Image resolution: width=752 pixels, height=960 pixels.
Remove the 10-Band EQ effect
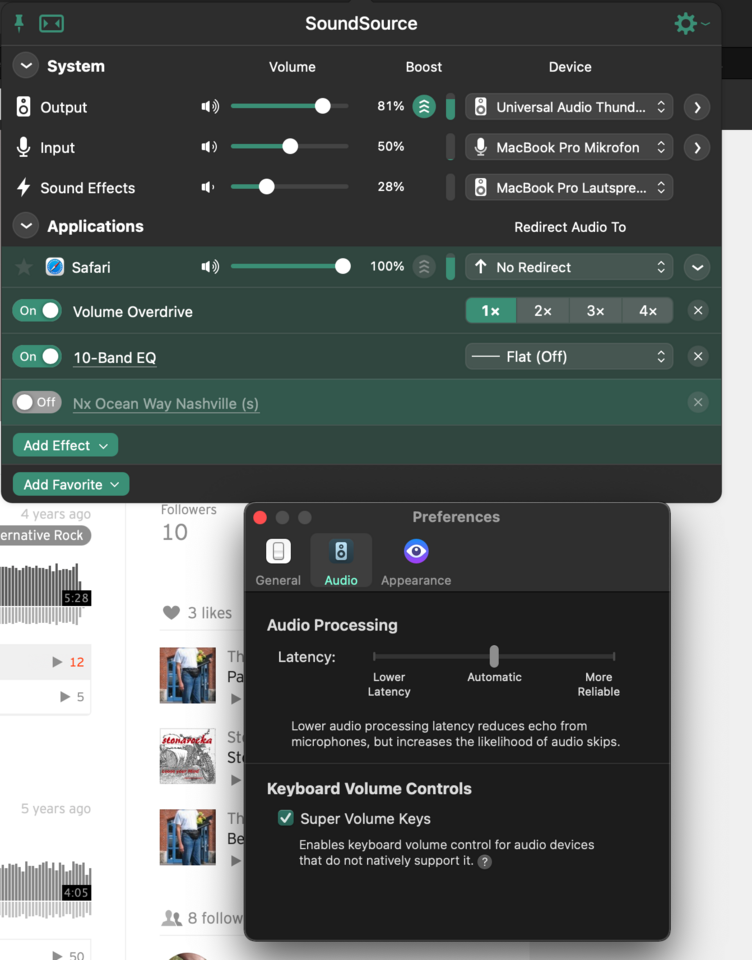[x=697, y=356]
